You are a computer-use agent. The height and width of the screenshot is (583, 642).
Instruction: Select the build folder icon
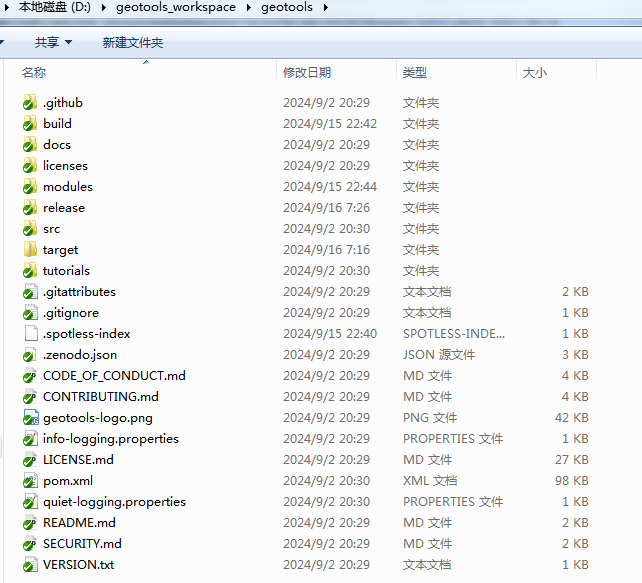pos(30,123)
